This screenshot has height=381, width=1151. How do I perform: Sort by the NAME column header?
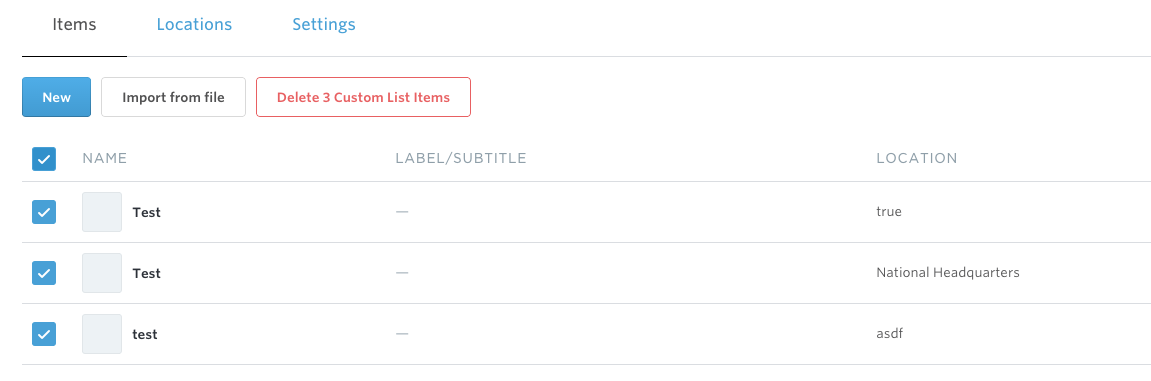[x=105, y=159]
